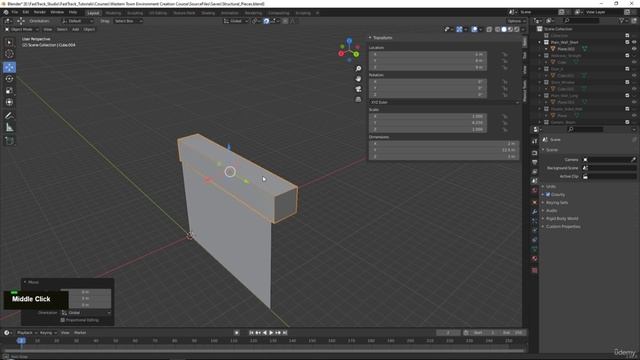The width and height of the screenshot is (640, 360).
Task: Click the viewport zoom magnifier icon
Action: [x=358, y=69]
